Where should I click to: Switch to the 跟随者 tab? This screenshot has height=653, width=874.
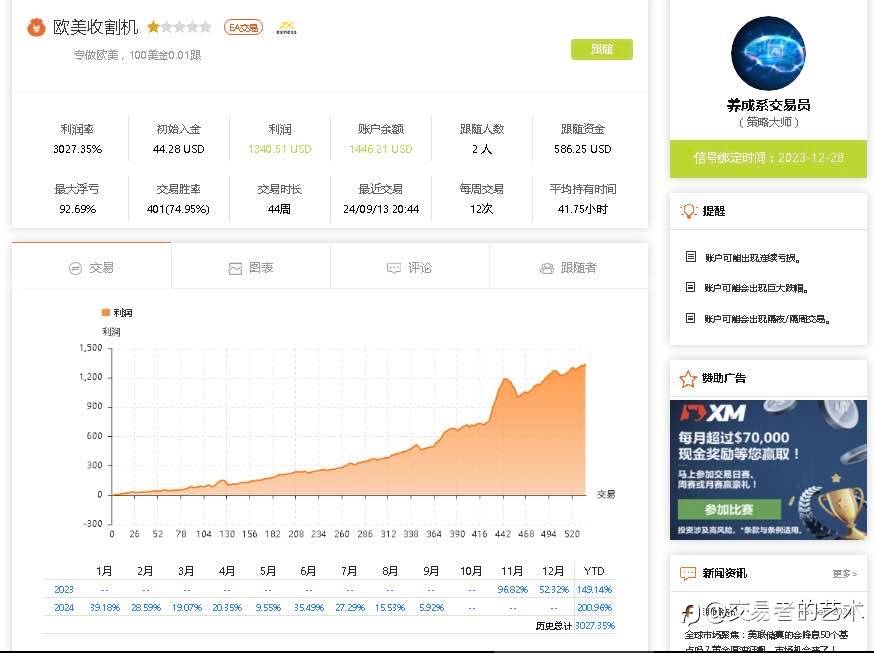[569, 268]
